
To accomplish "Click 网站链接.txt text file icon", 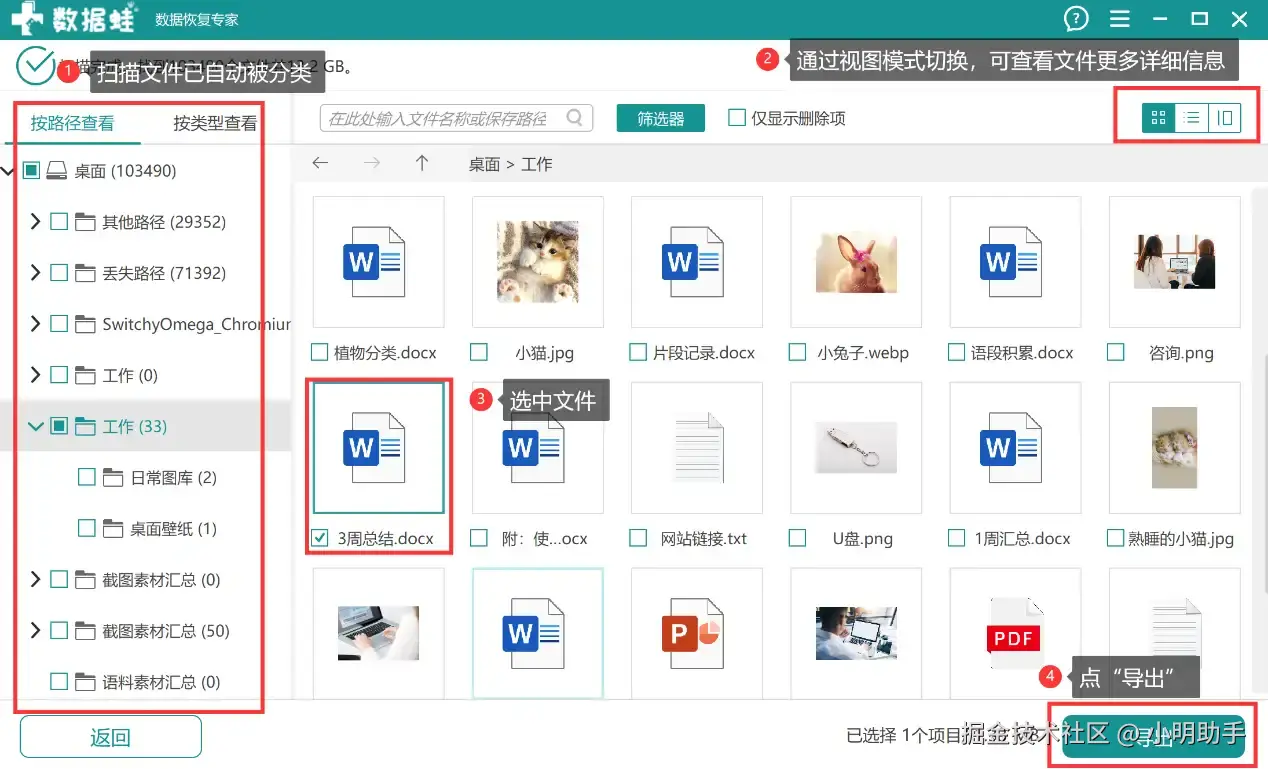I will (x=697, y=447).
